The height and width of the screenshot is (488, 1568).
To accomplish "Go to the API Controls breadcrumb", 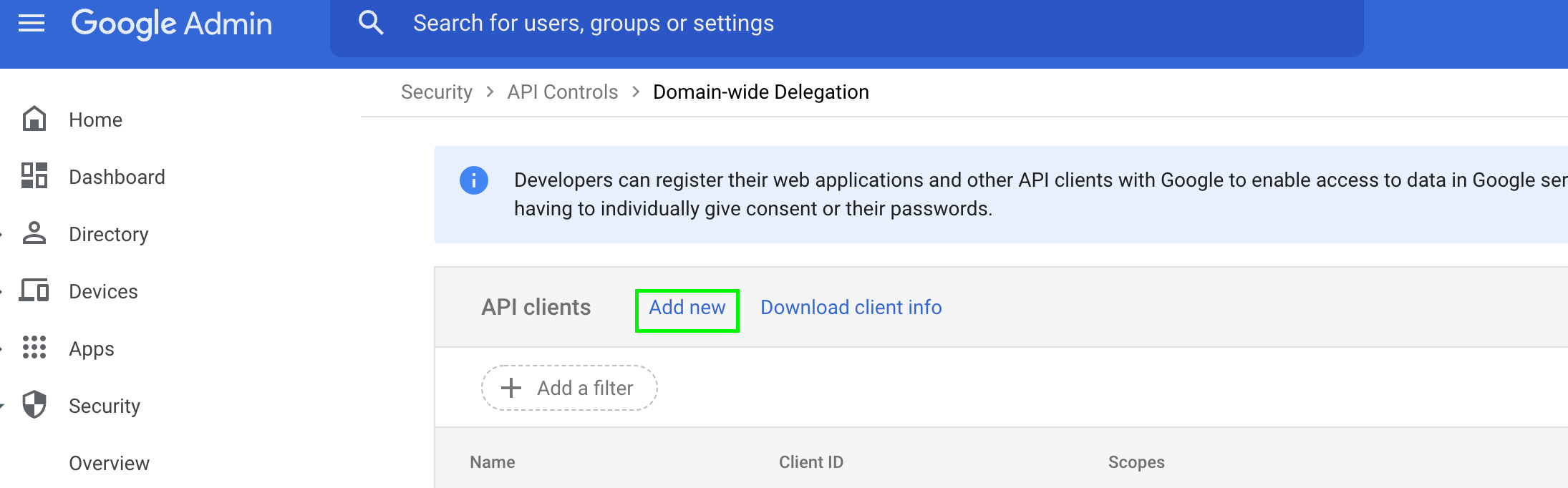I will coord(563,92).
